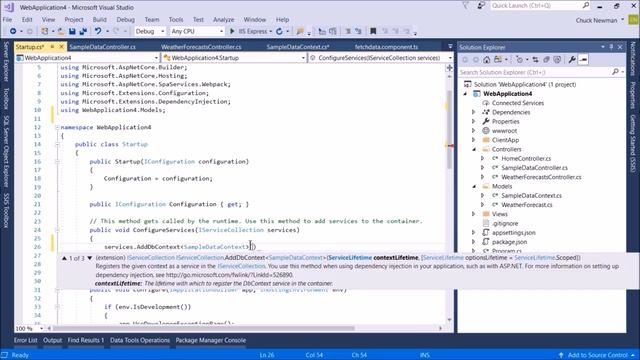Open the File menu
The image size is (640, 360).
pos(7,19)
